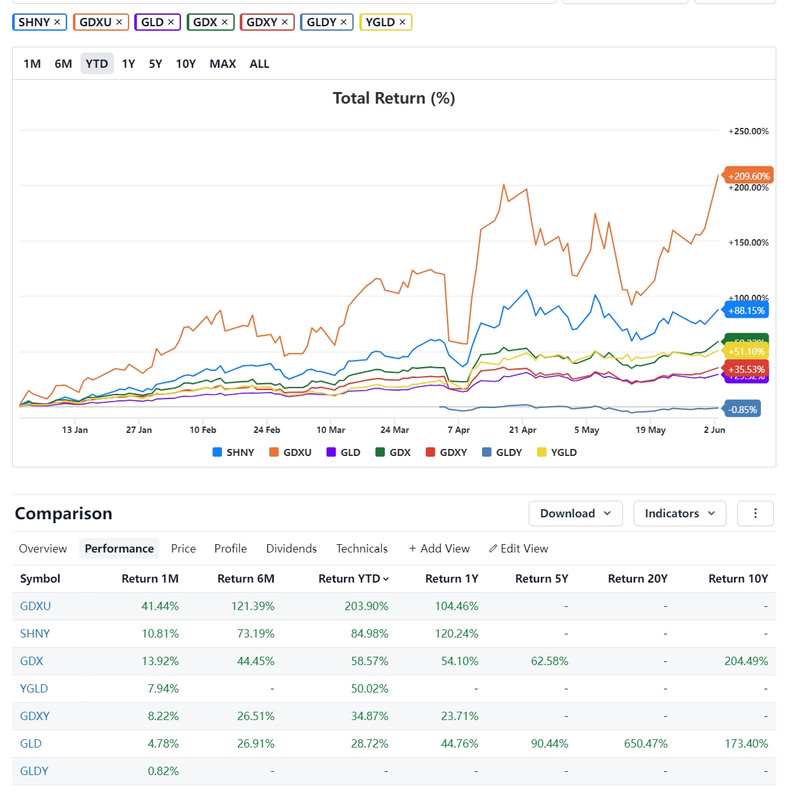Sort by Return 1Y column header
The image size is (791, 800).
(x=452, y=579)
